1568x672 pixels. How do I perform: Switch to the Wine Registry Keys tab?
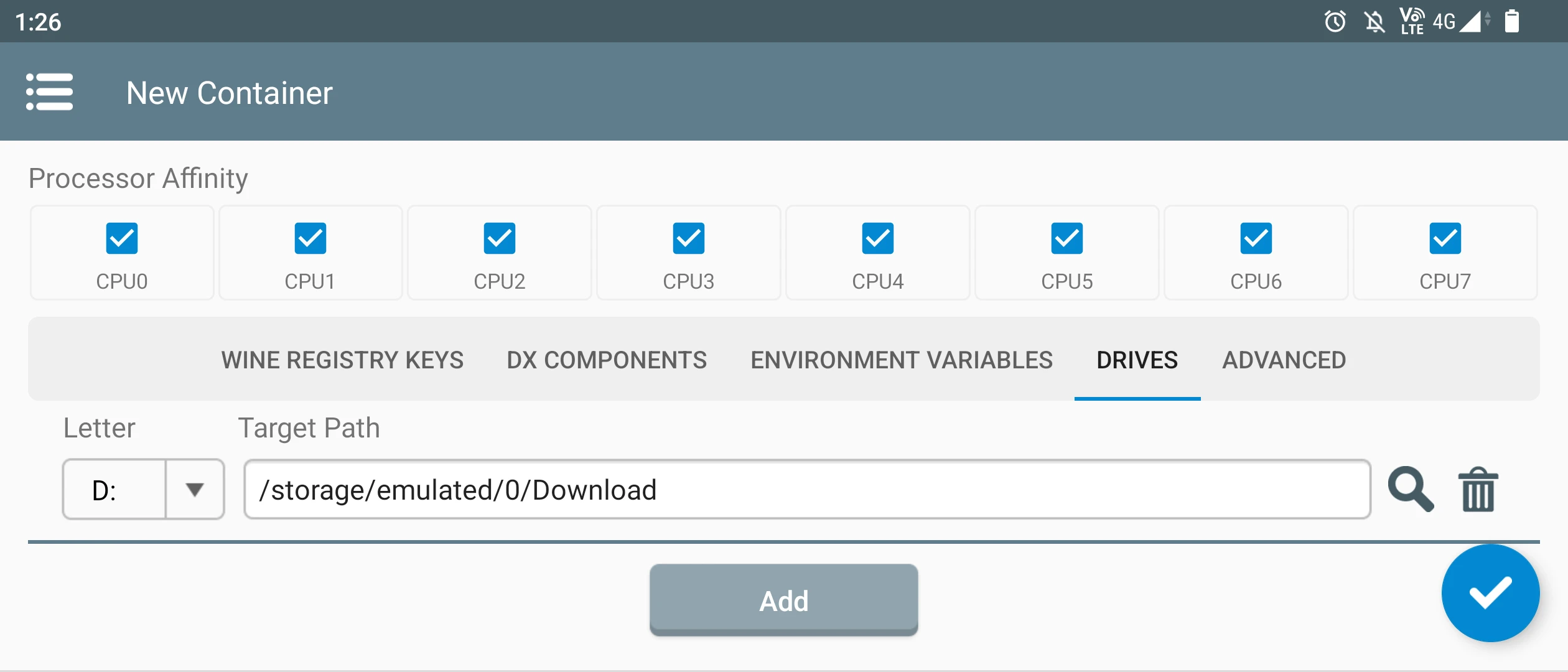click(x=342, y=360)
